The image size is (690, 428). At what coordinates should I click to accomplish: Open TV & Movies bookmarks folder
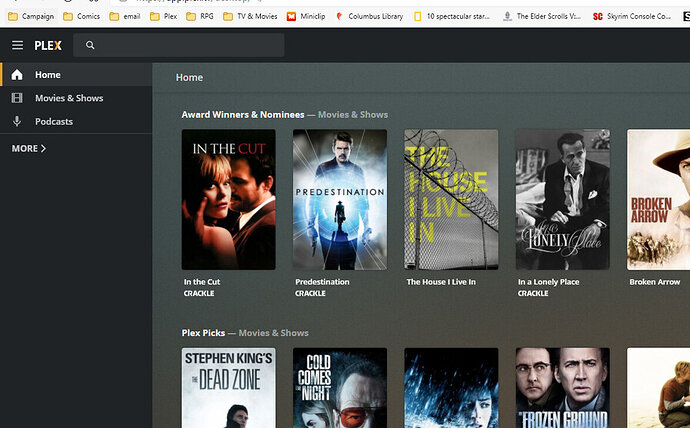tap(250, 16)
